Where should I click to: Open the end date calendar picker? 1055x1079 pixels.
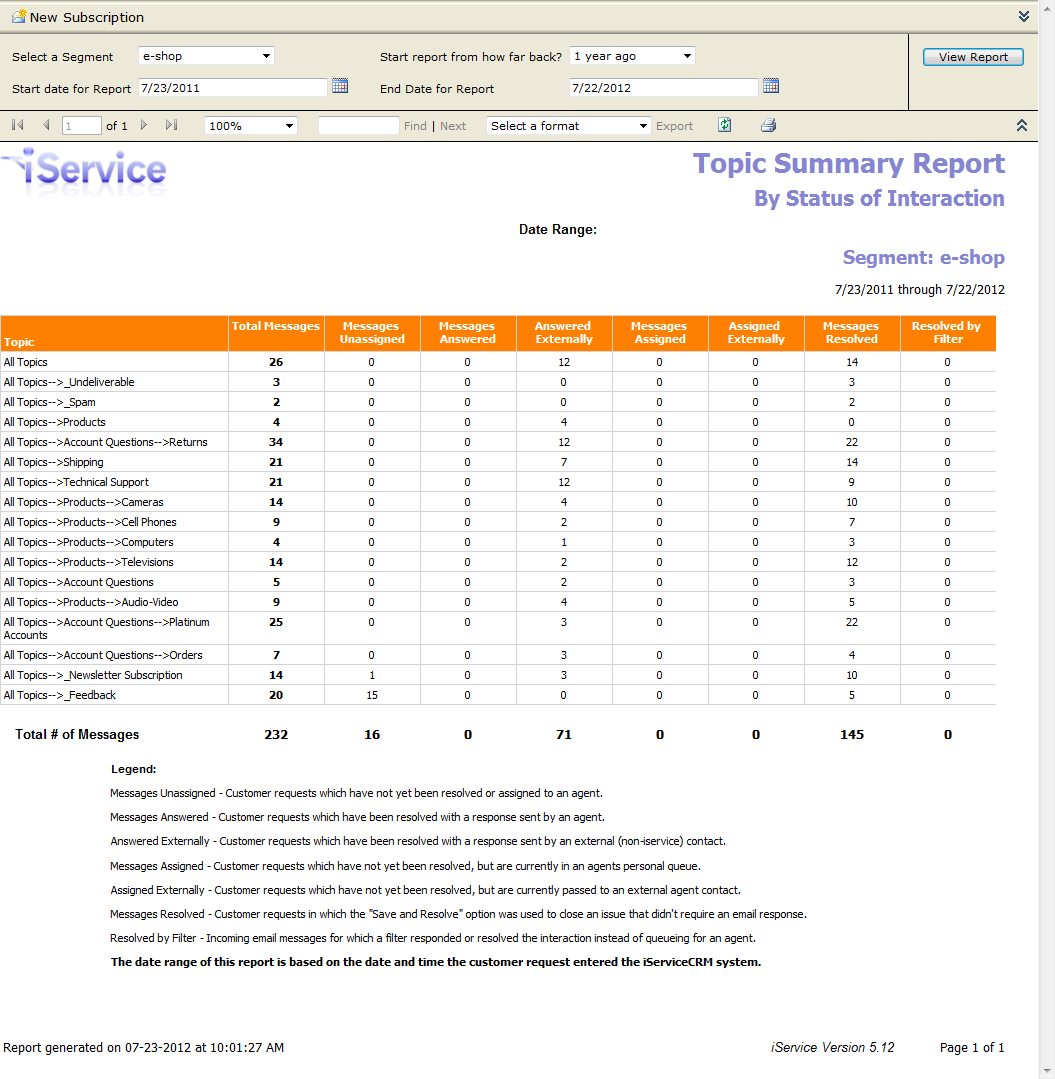pos(771,86)
